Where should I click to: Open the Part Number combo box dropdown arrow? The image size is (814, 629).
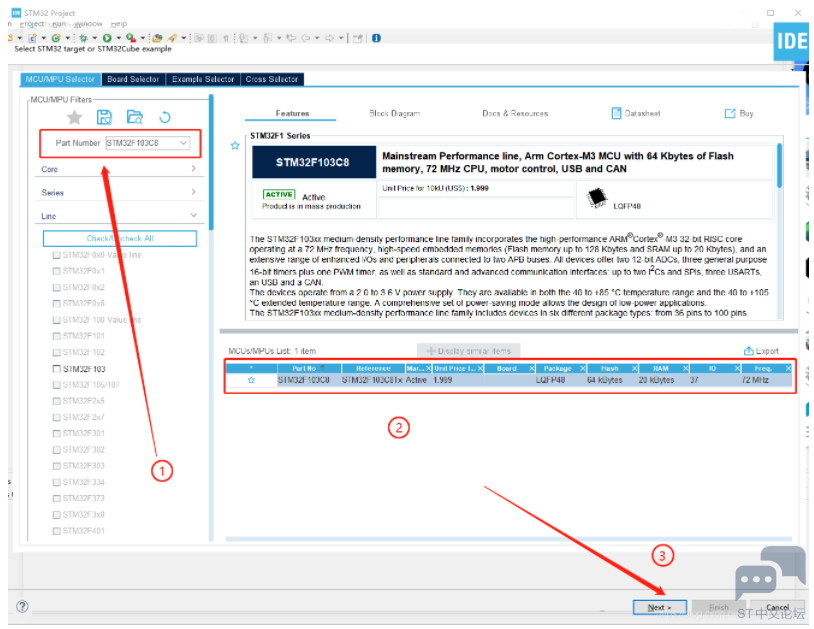183,143
